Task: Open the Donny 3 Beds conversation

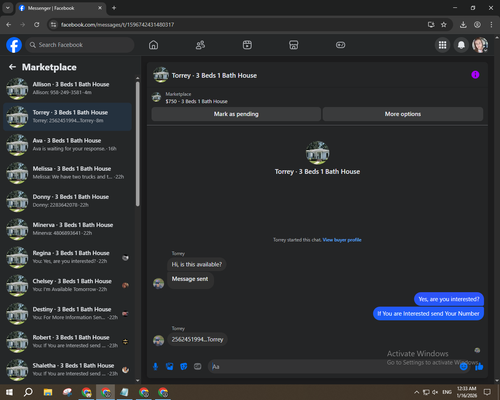Action: (x=67, y=201)
